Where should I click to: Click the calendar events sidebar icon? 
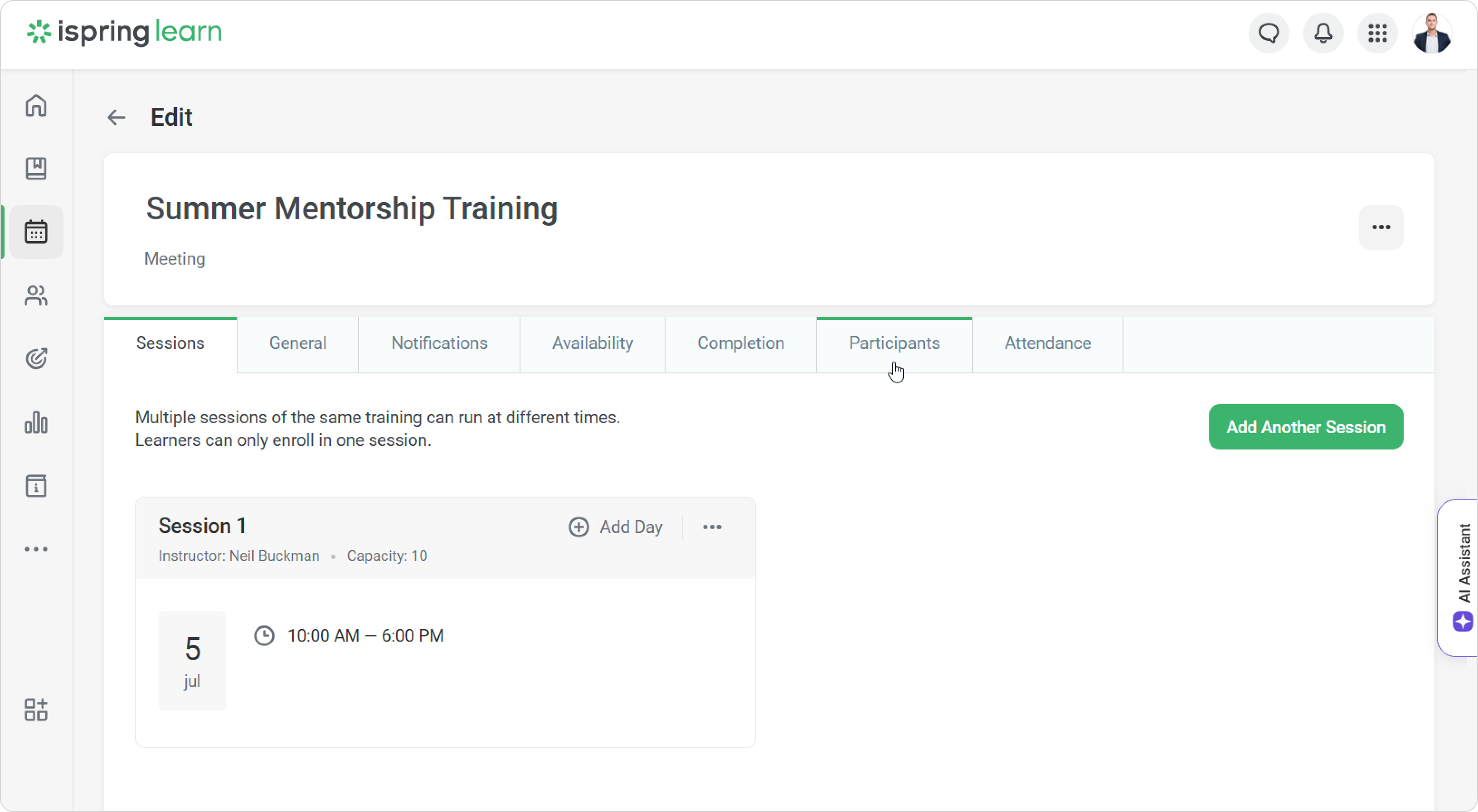coord(36,232)
